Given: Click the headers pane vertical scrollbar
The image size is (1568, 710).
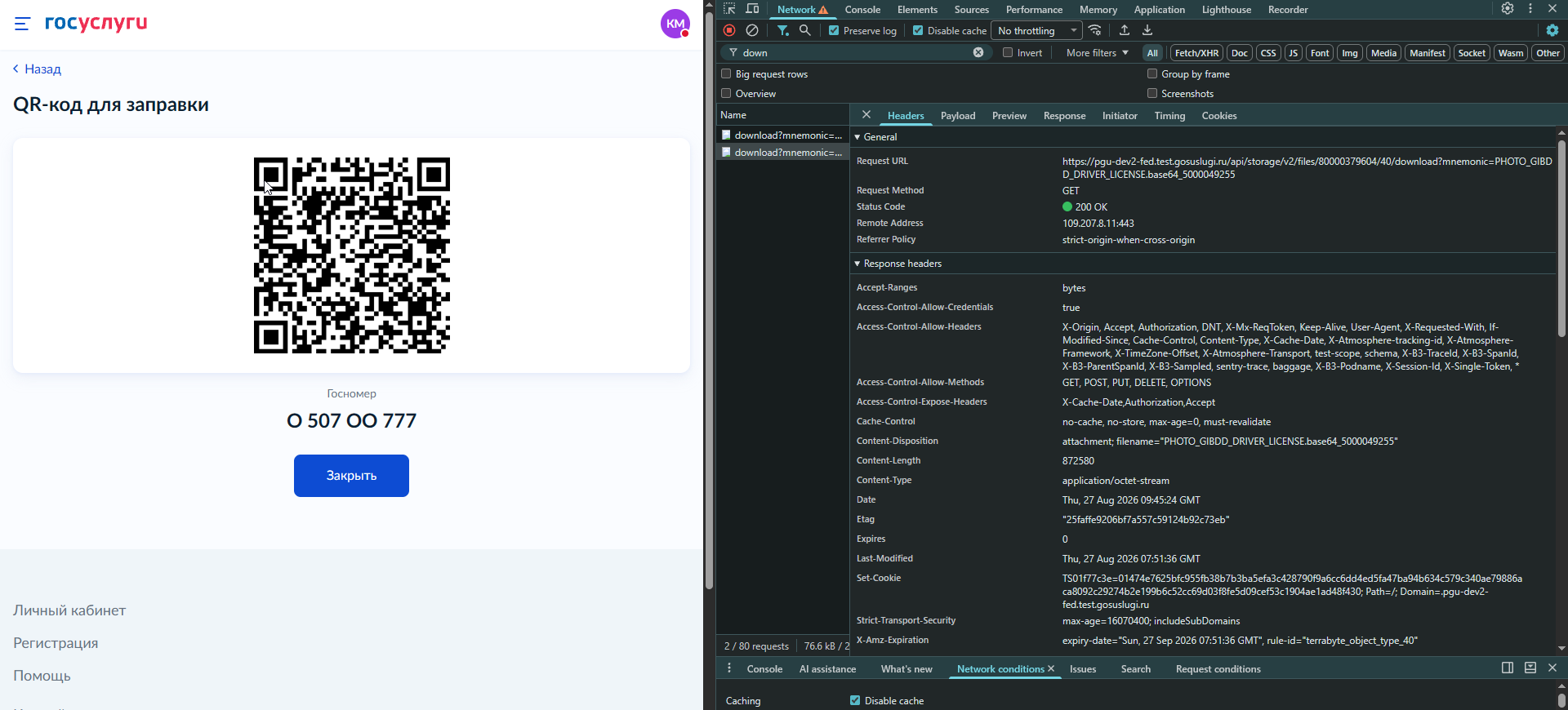Looking at the screenshot, I should (1561, 238).
